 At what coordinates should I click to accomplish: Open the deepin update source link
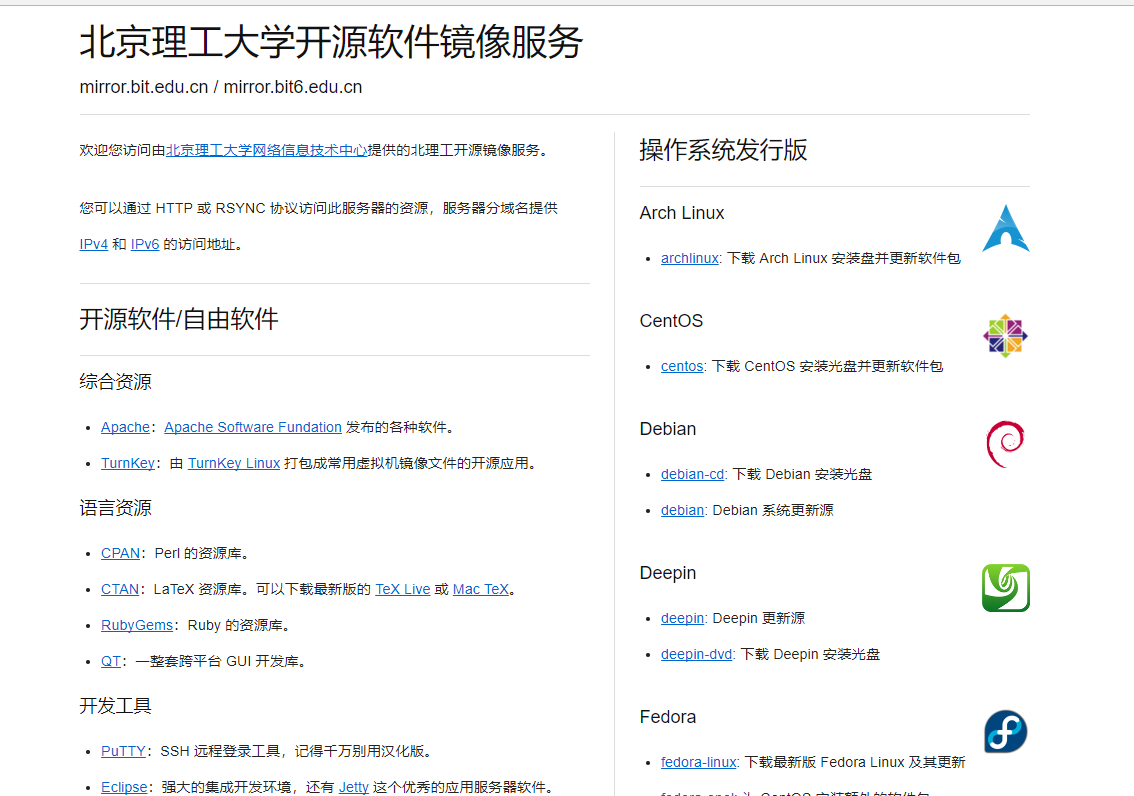pyautogui.click(x=683, y=618)
